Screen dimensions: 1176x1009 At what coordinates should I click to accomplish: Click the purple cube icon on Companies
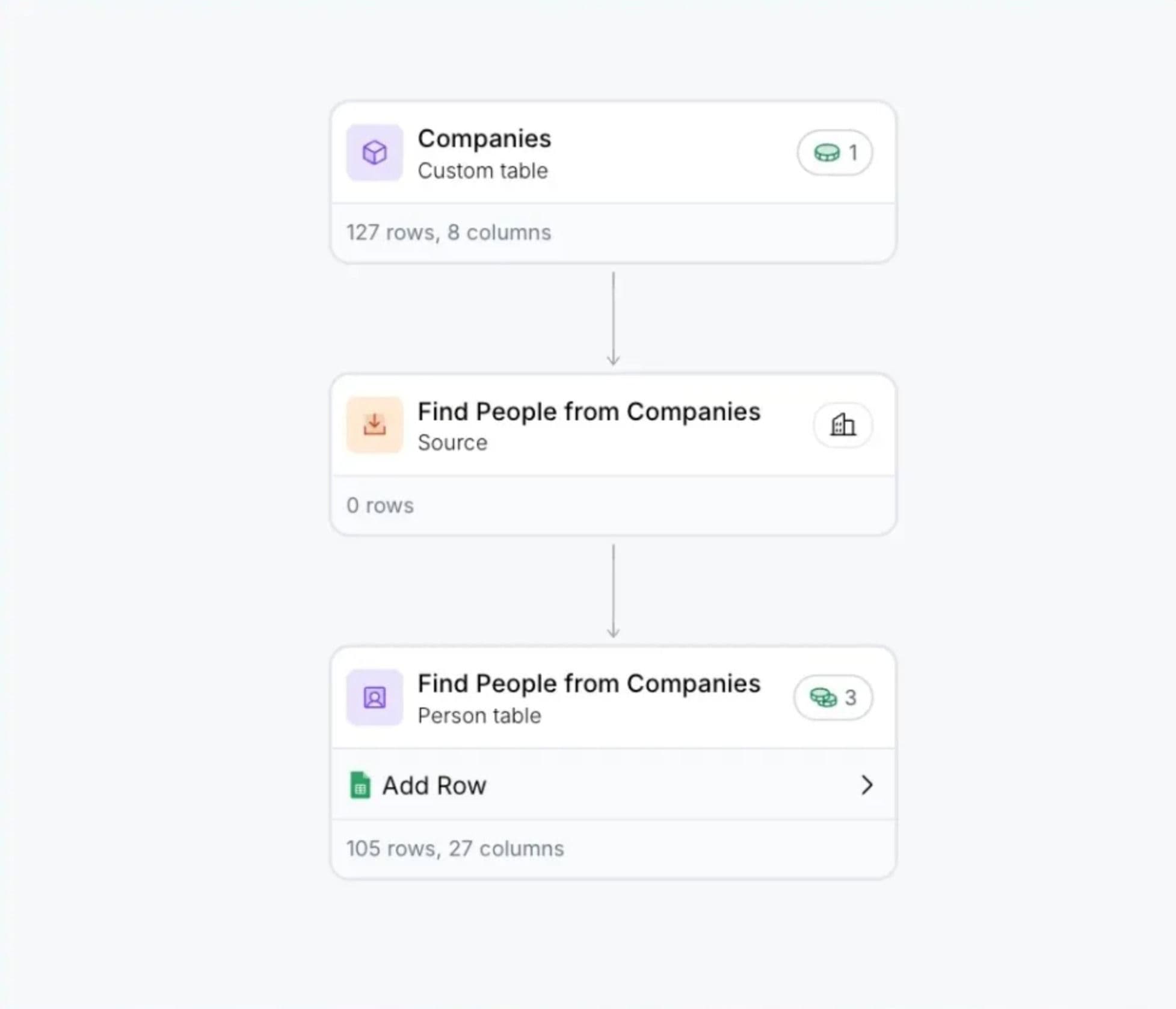tap(374, 153)
